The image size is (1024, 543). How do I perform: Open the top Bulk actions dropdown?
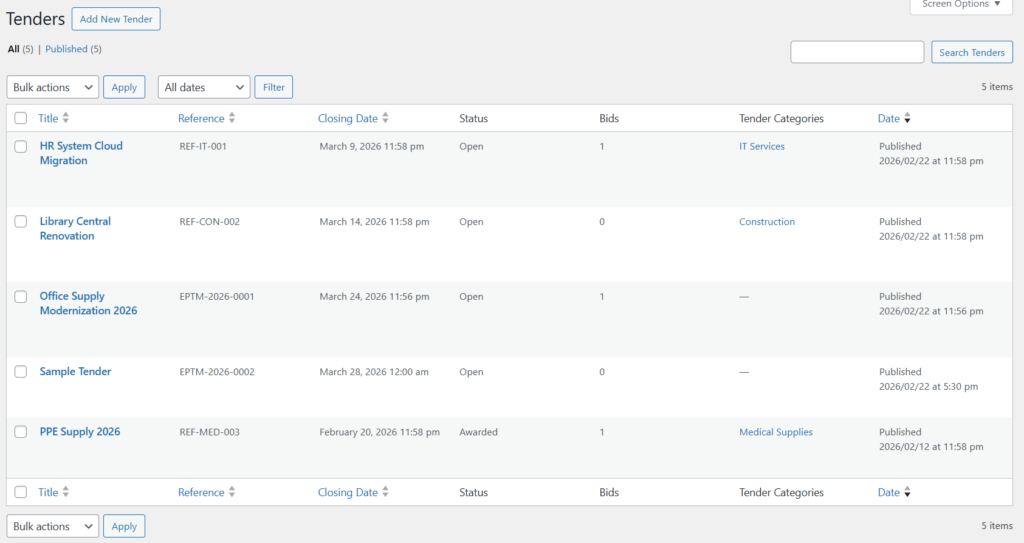pyautogui.click(x=53, y=87)
